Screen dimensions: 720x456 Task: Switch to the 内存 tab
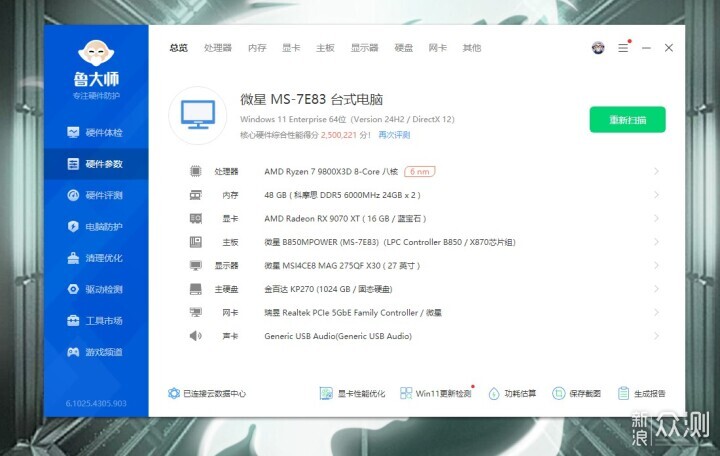point(257,48)
